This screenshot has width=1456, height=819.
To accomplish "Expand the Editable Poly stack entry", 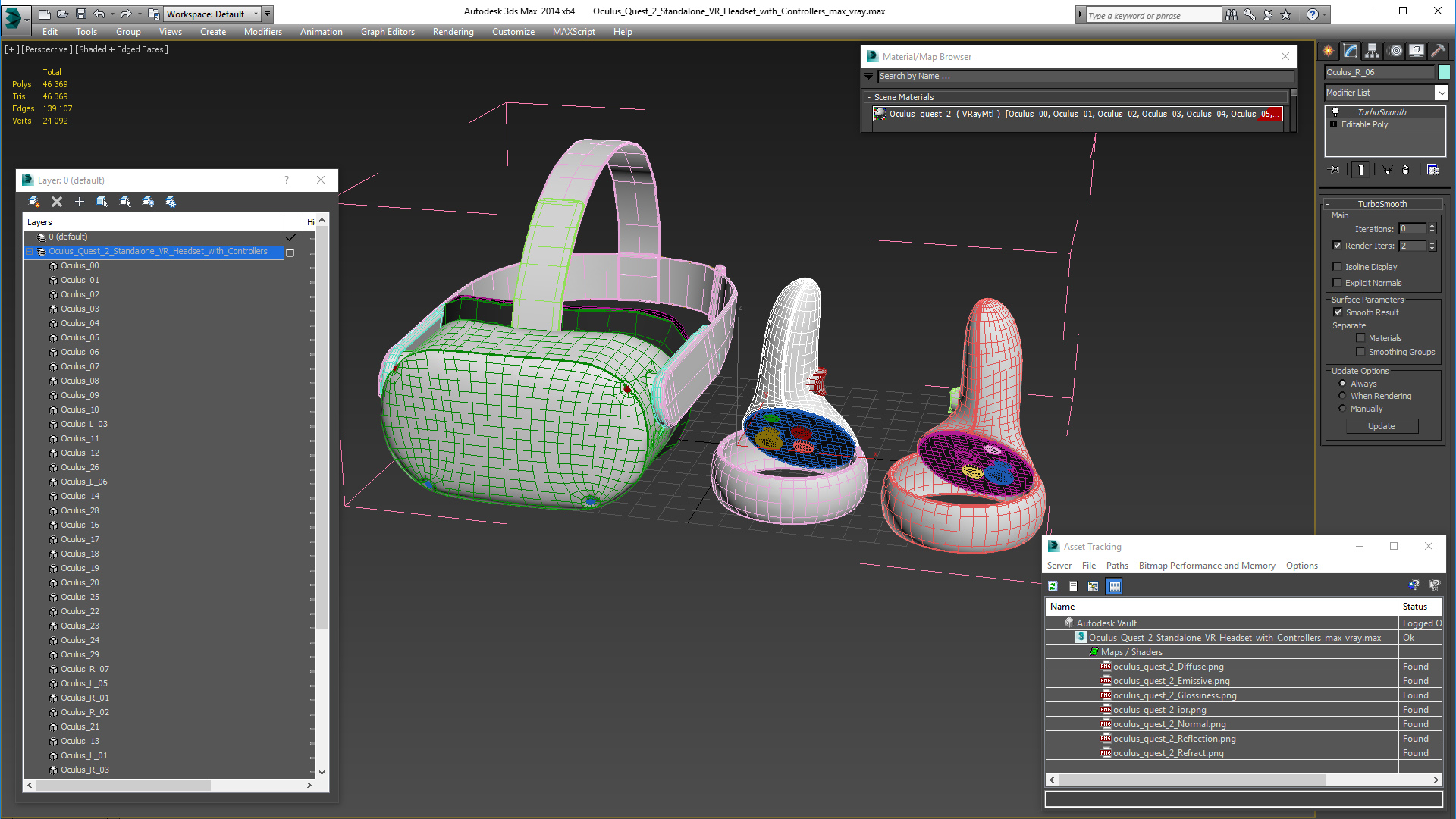I will pos(1334,124).
